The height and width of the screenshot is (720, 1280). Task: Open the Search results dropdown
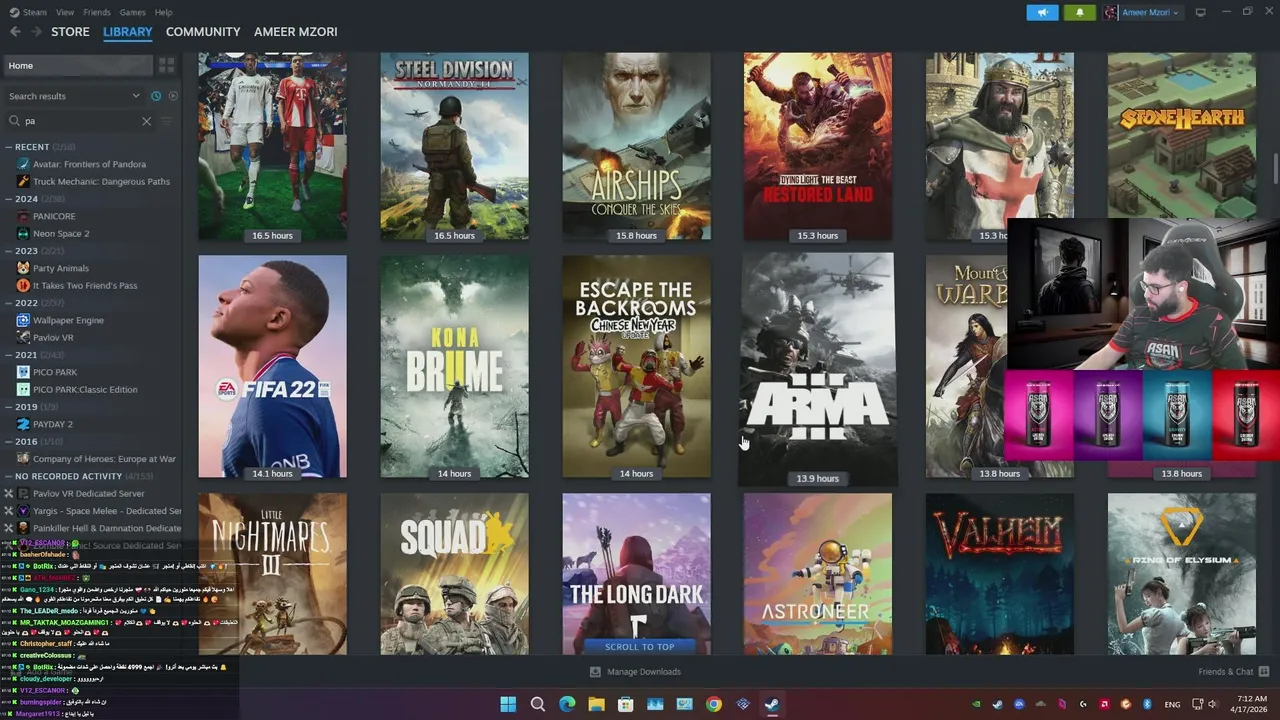point(74,96)
